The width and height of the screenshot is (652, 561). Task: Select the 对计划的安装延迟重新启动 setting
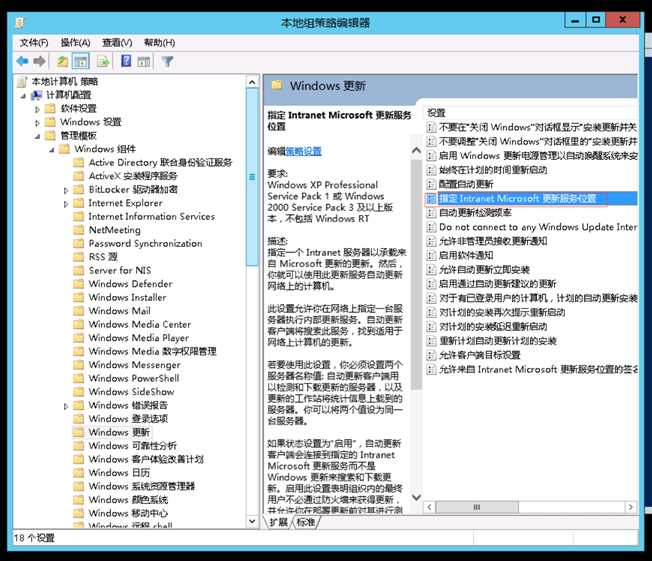click(493, 326)
